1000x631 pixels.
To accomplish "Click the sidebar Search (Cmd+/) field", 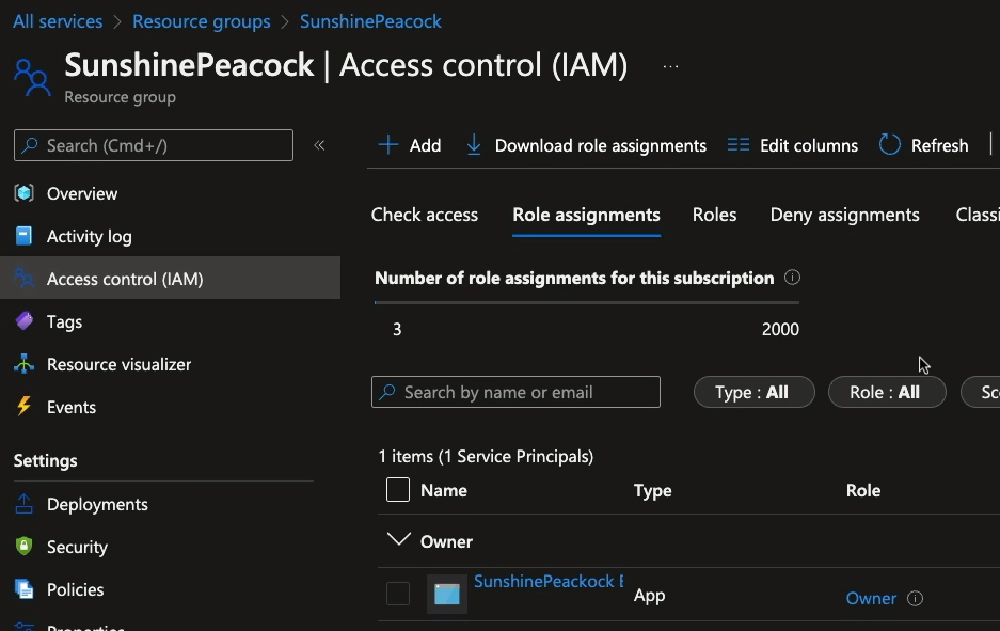I will (x=153, y=145).
